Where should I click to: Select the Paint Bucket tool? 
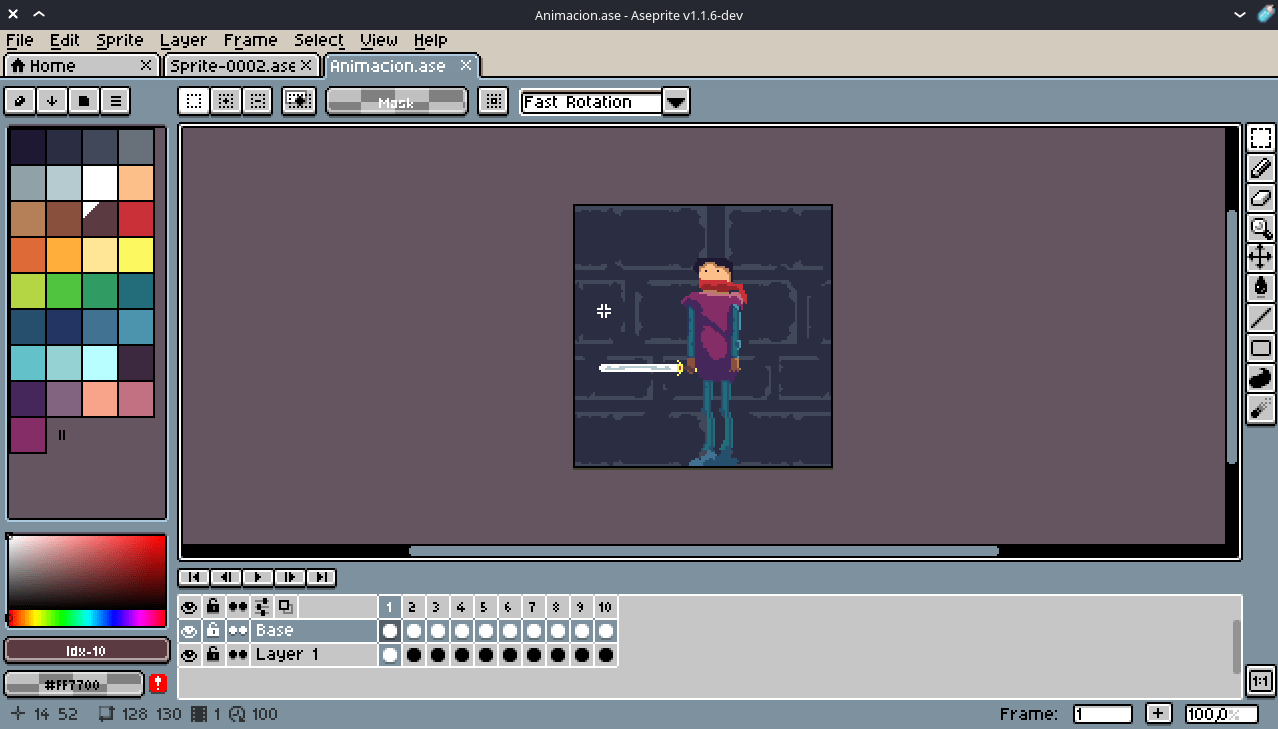(x=1260, y=288)
